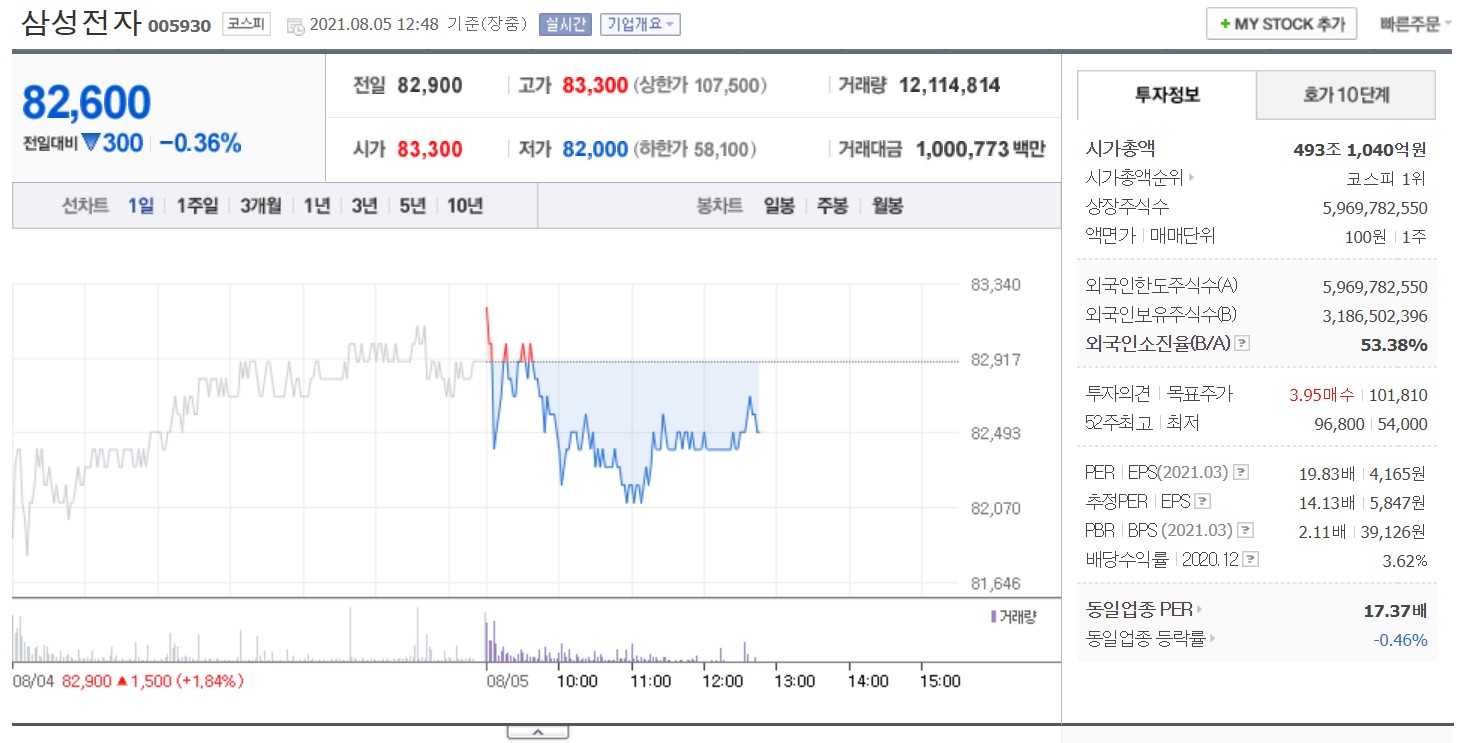Click the change rate -0.36%
The height and width of the screenshot is (743, 1463).
click(201, 143)
